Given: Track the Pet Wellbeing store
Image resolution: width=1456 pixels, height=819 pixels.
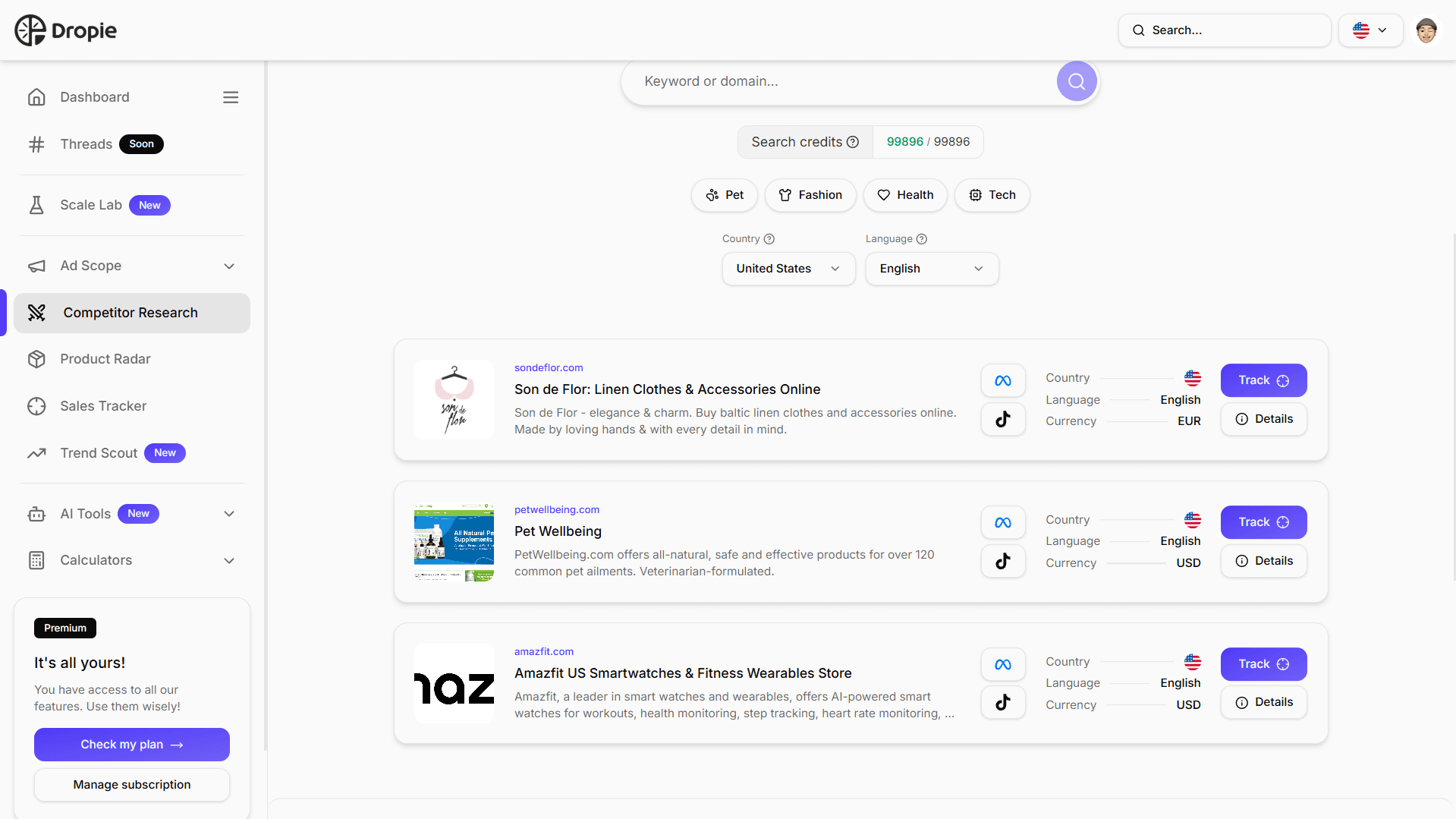Looking at the screenshot, I should [x=1263, y=522].
